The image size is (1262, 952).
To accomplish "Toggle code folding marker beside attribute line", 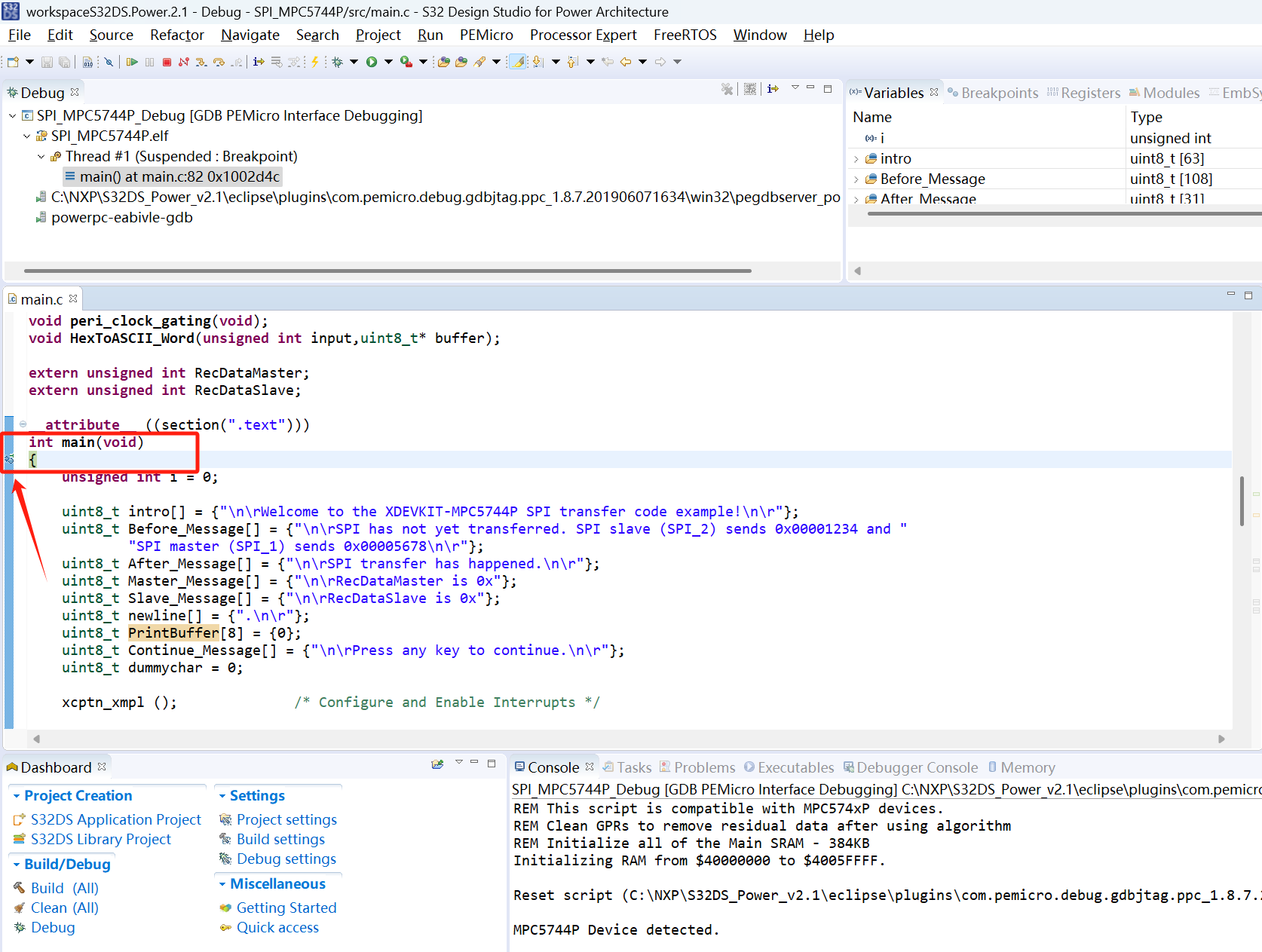I will 23,424.
